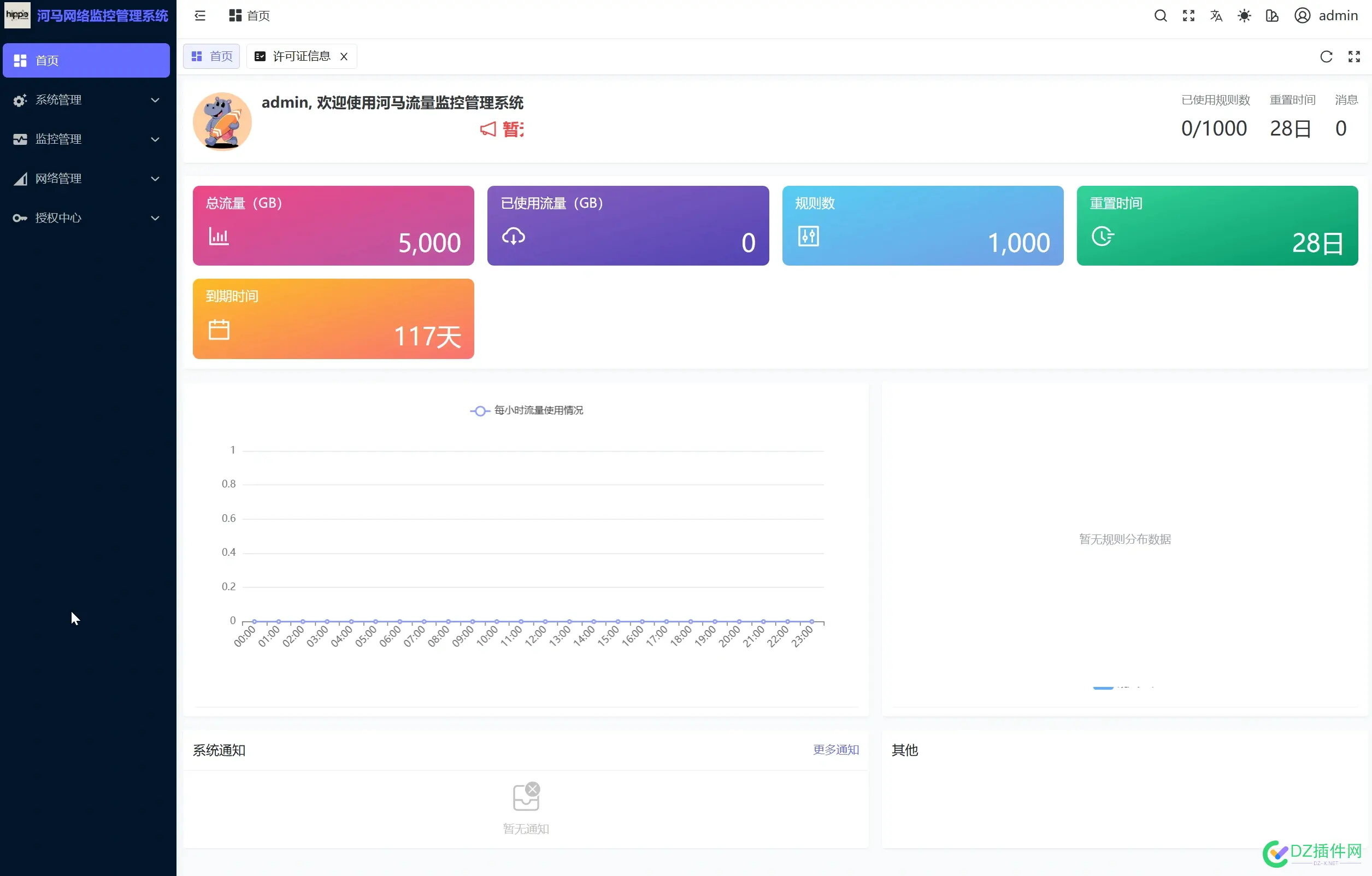The image size is (1372, 876).
Task: Open the global search
Action: click(1160, 15)
